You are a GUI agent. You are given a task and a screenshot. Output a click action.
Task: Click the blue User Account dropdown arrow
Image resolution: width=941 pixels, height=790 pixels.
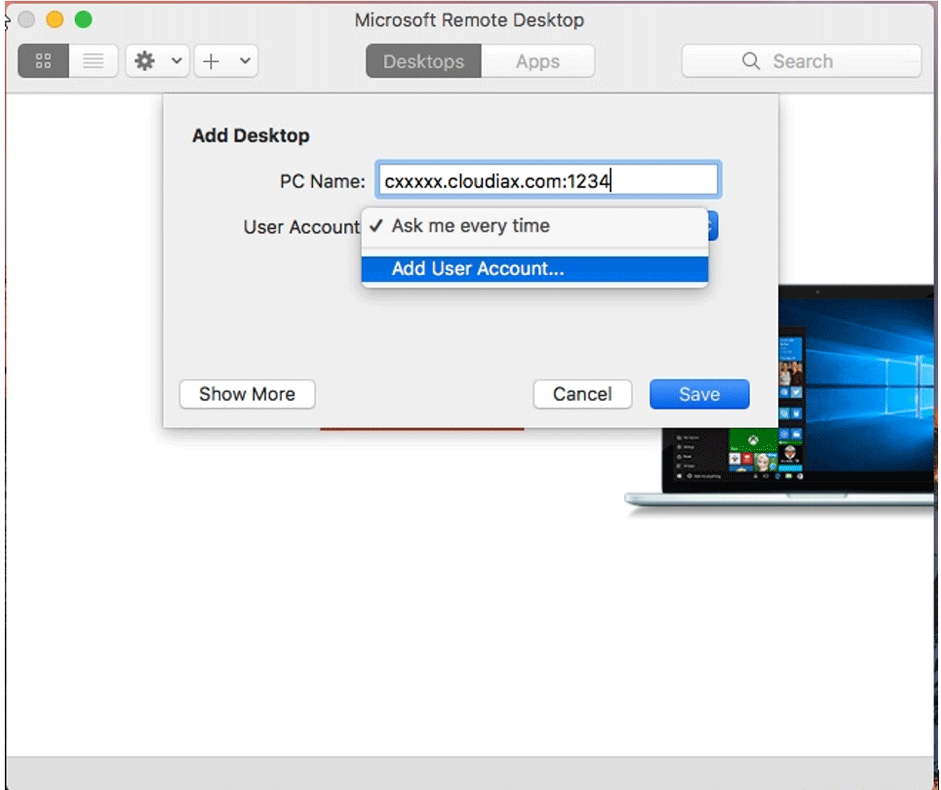click(712, 226)
